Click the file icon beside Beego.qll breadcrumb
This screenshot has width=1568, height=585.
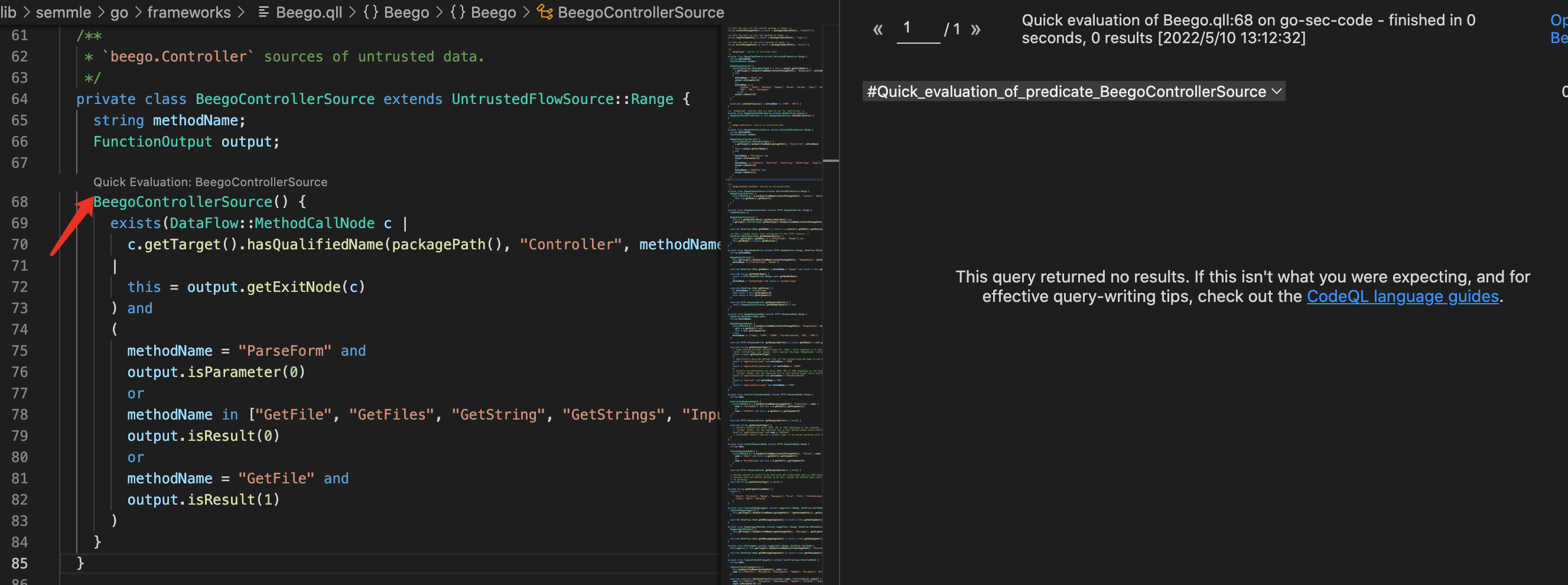pos(263,12)
